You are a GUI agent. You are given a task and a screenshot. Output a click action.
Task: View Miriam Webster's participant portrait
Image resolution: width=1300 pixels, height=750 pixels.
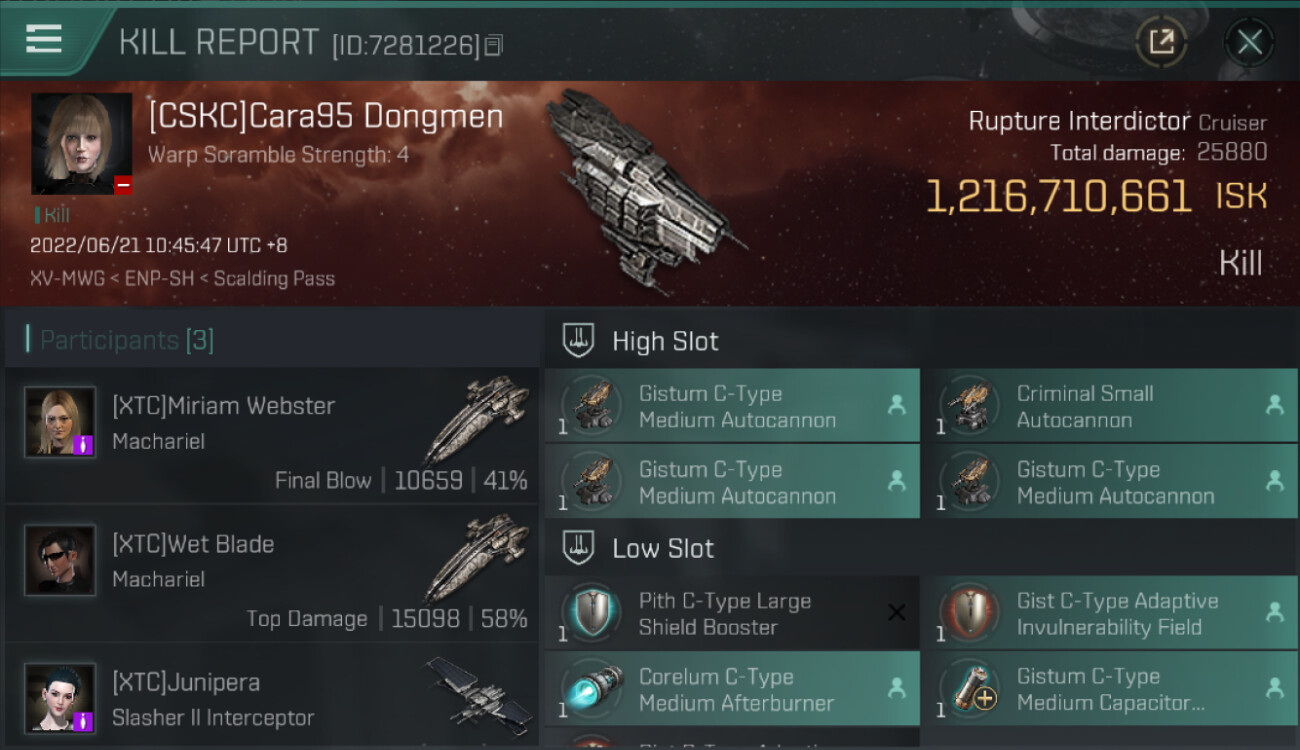pos(60,422)
